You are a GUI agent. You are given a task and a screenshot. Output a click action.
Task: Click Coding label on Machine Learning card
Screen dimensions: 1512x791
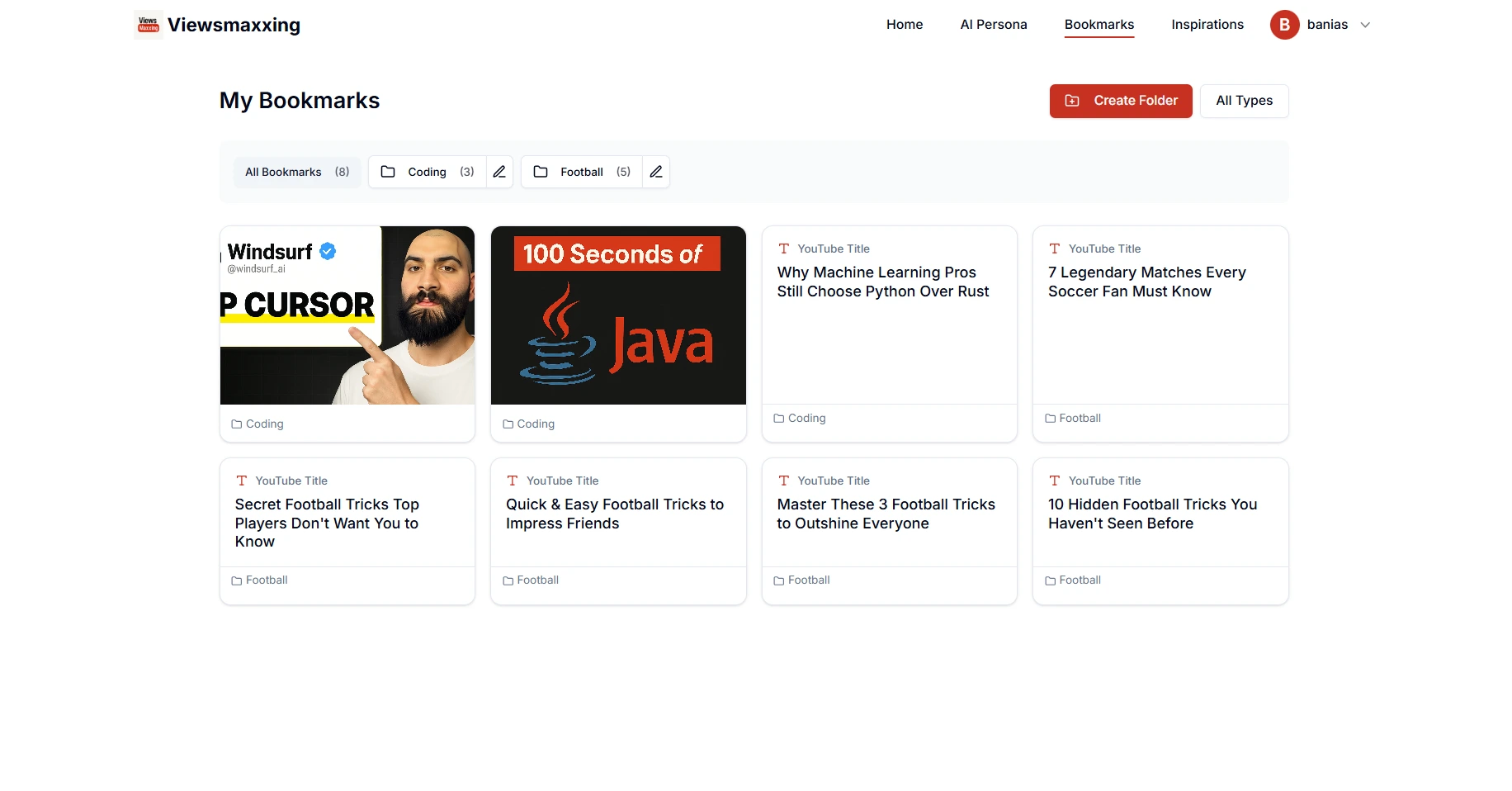click(x=807, y=419)
